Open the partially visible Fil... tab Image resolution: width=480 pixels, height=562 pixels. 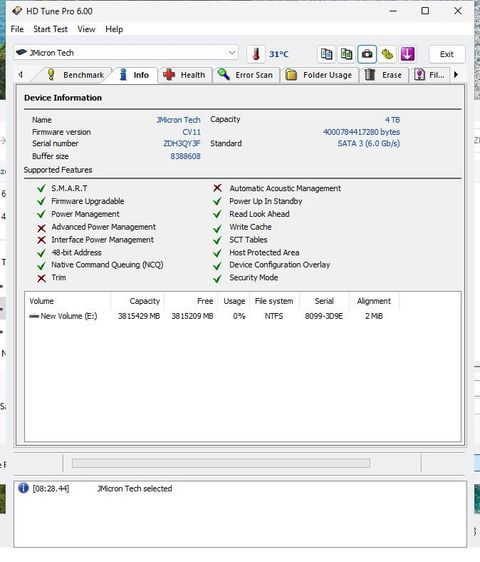(429, 75)
